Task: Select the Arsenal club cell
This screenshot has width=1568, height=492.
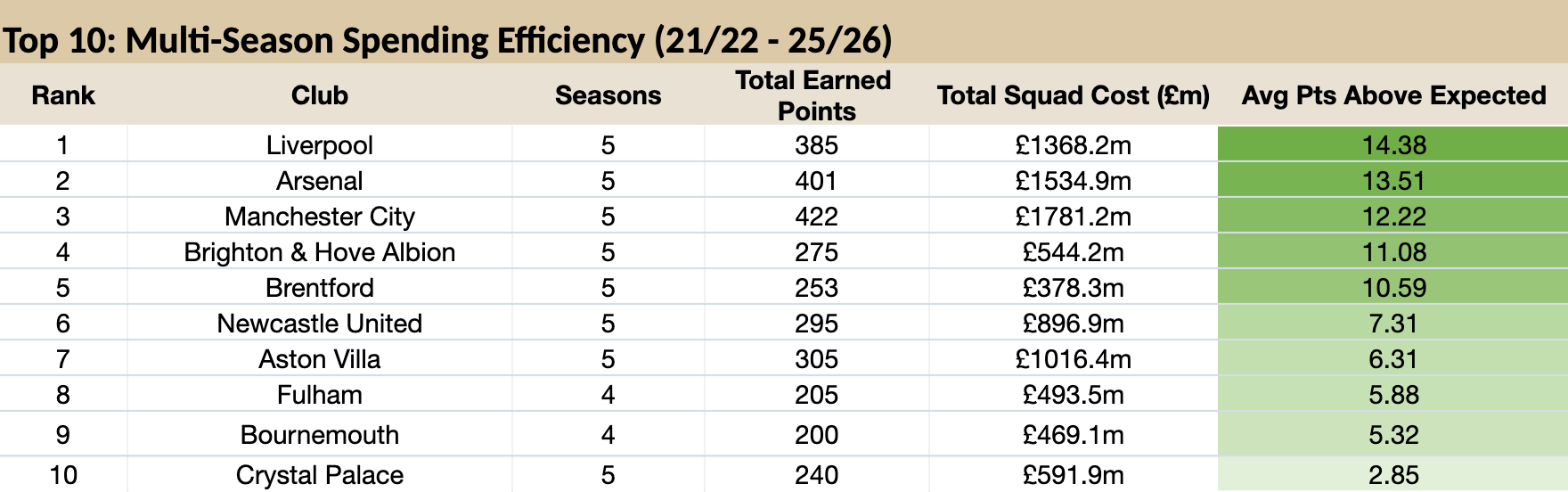Action: pos(320,180)
